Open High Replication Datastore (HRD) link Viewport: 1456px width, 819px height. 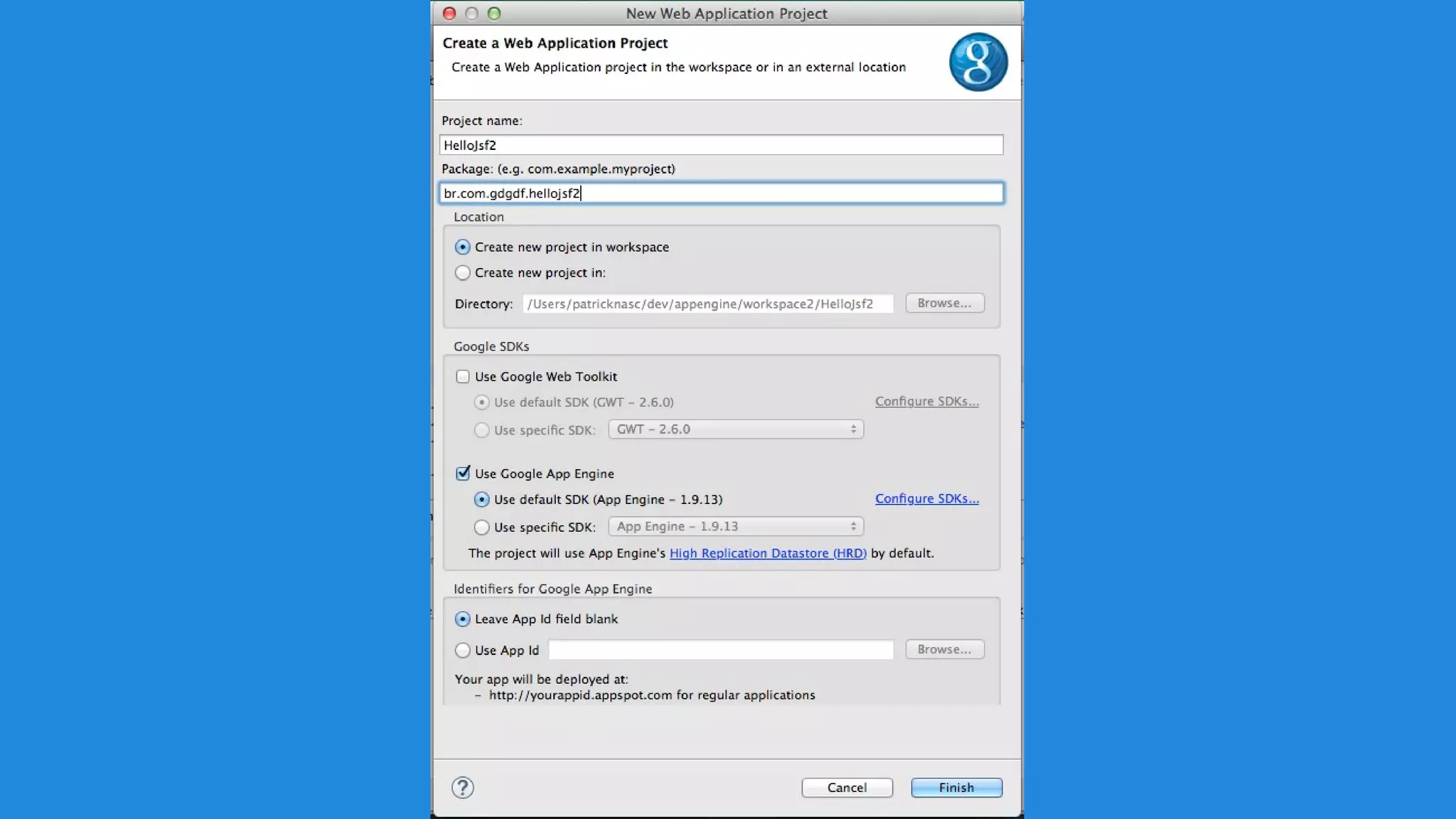768,553
